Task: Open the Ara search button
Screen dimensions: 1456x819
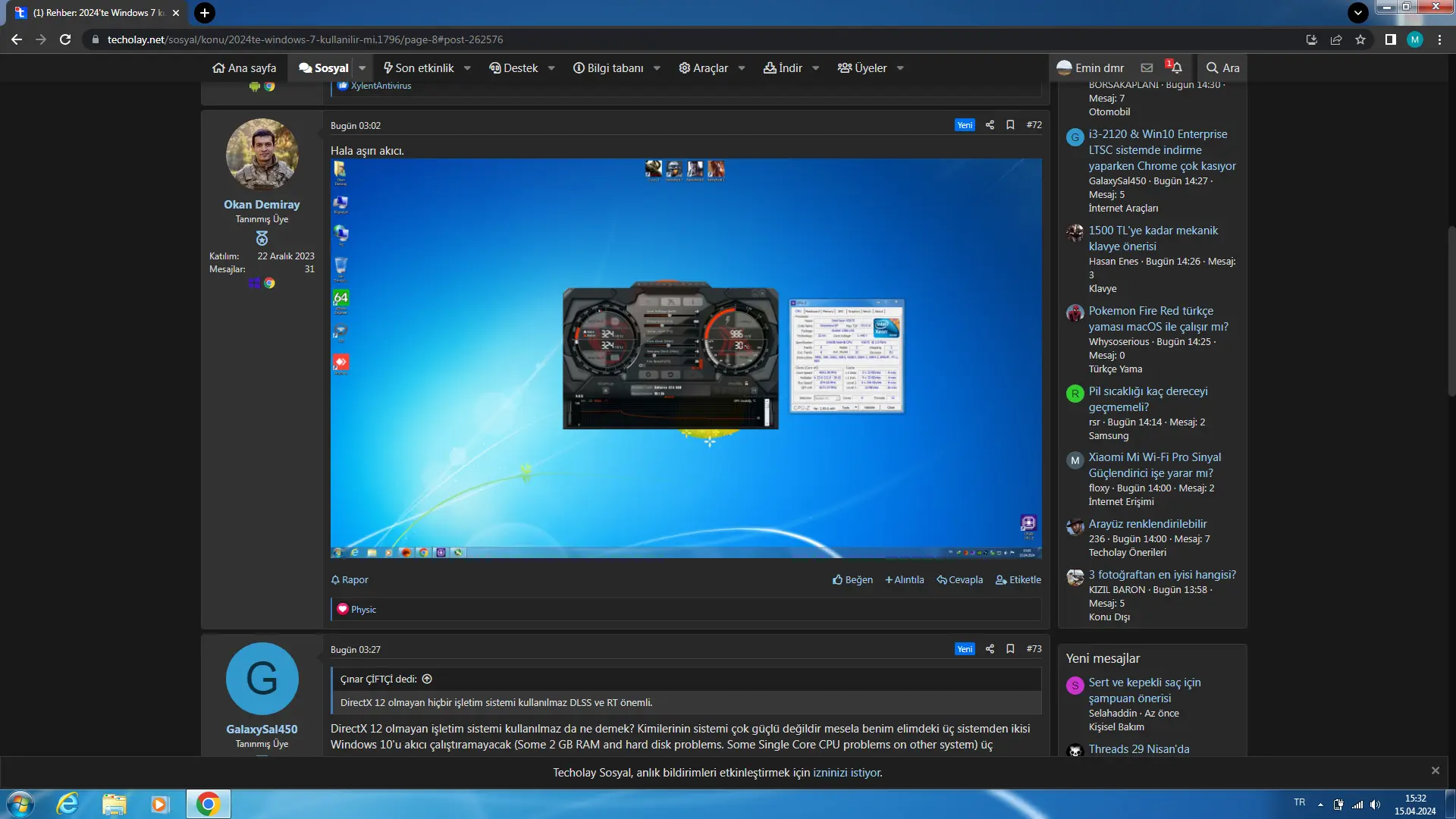Action: coord(1222,68)
